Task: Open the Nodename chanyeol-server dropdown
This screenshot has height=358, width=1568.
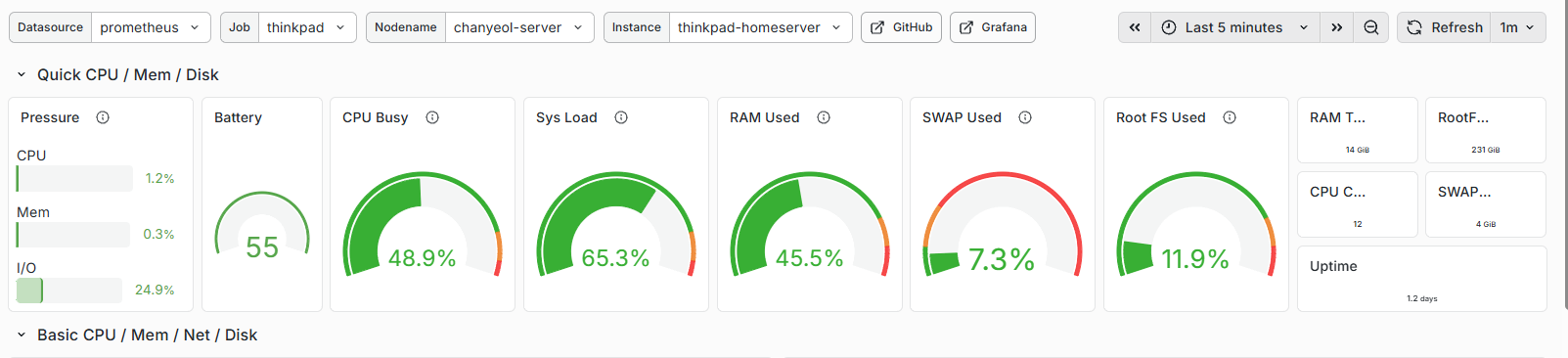Action: click(x=520, y=27)
